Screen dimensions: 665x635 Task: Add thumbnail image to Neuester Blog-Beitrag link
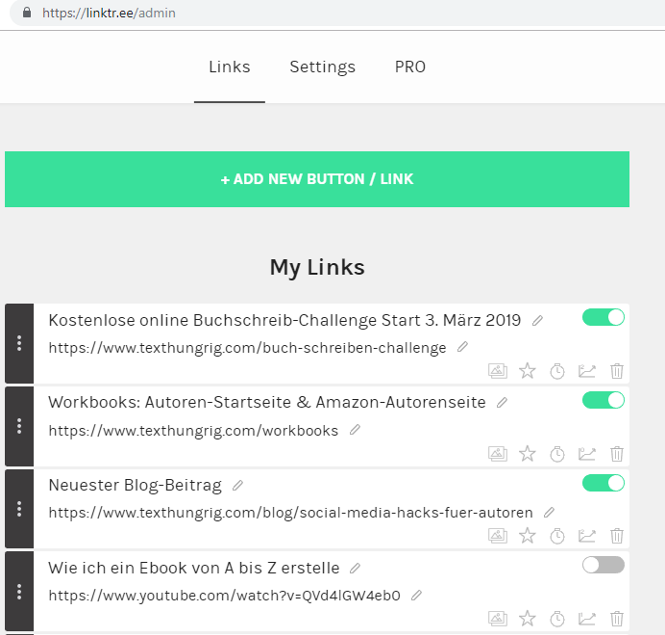click(x=497, y=536)
